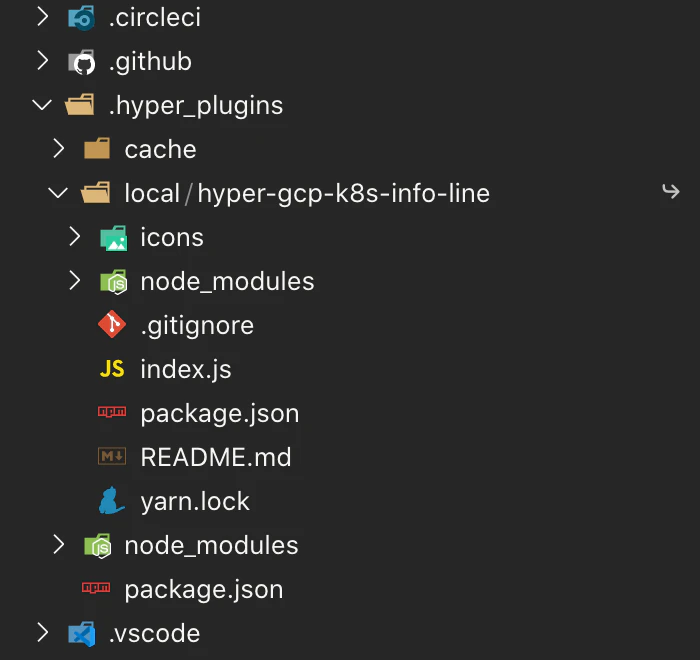Expand the .github folder chevron
Image resolution: width=700 pixels, height=660 pixels.
tap(42, 60)
